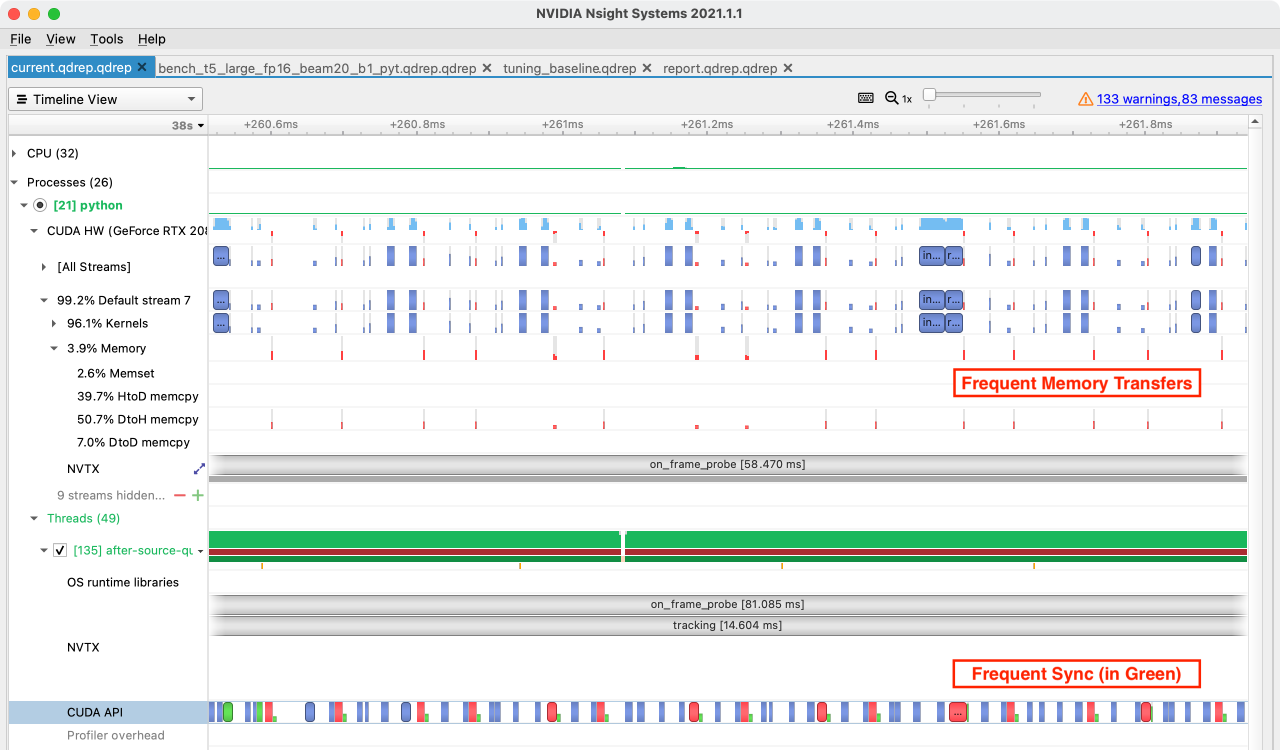
Task: Expand the [All Streams] row
Action: coord(44,267)
